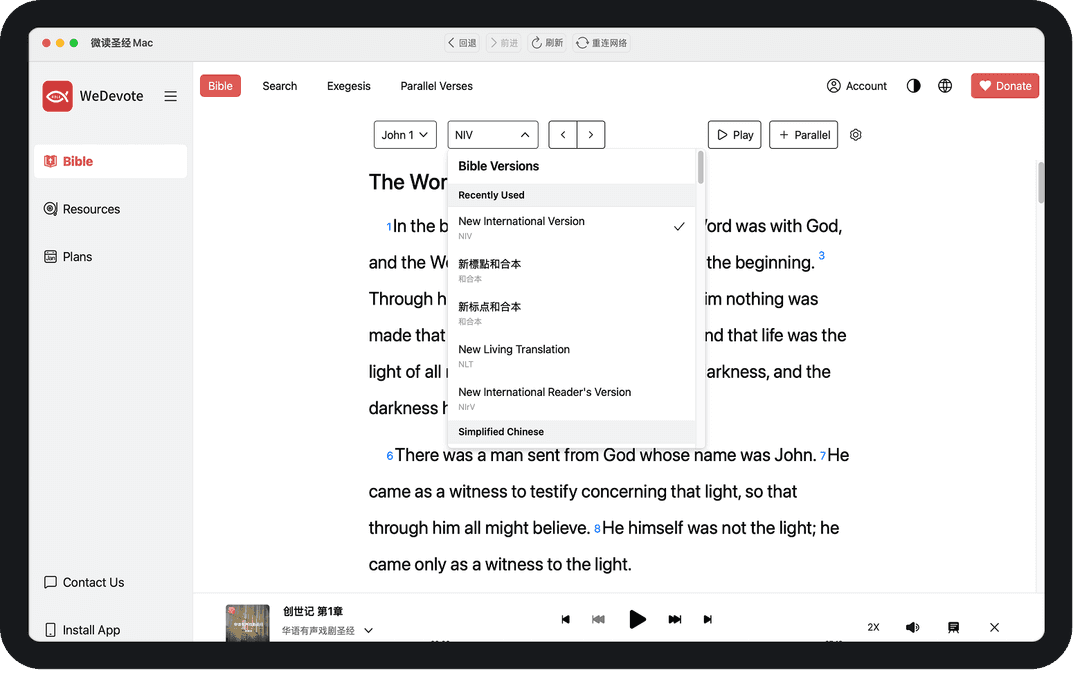Select New Living Translation version
The height and width of the screenshot is (677, 1080).
click(x=514, y=355)
